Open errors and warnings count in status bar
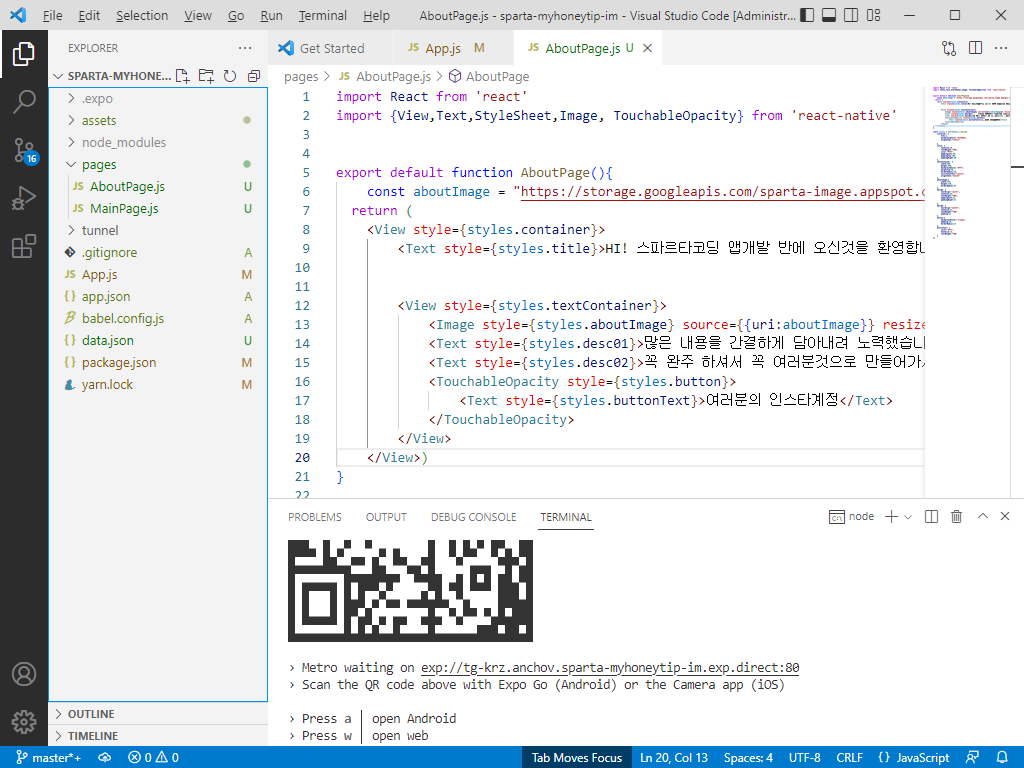 pos(153,758)
